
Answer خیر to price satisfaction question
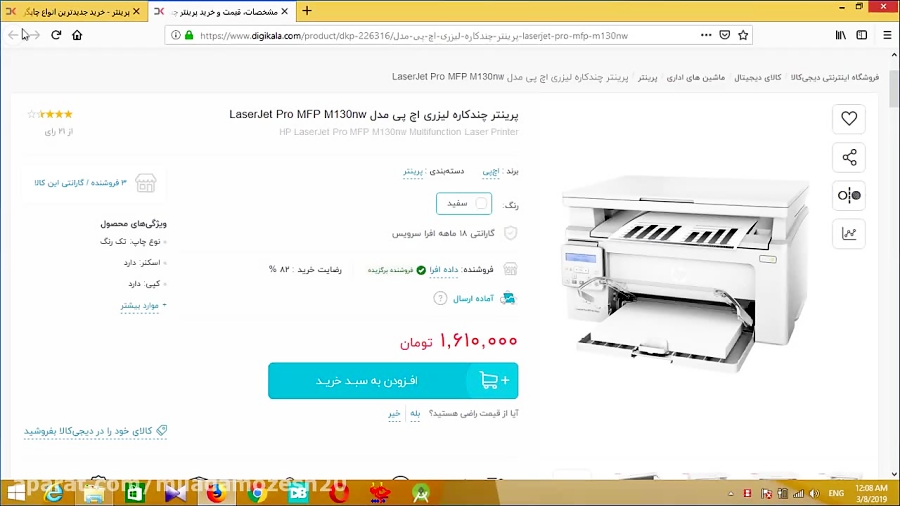(394, 413)
